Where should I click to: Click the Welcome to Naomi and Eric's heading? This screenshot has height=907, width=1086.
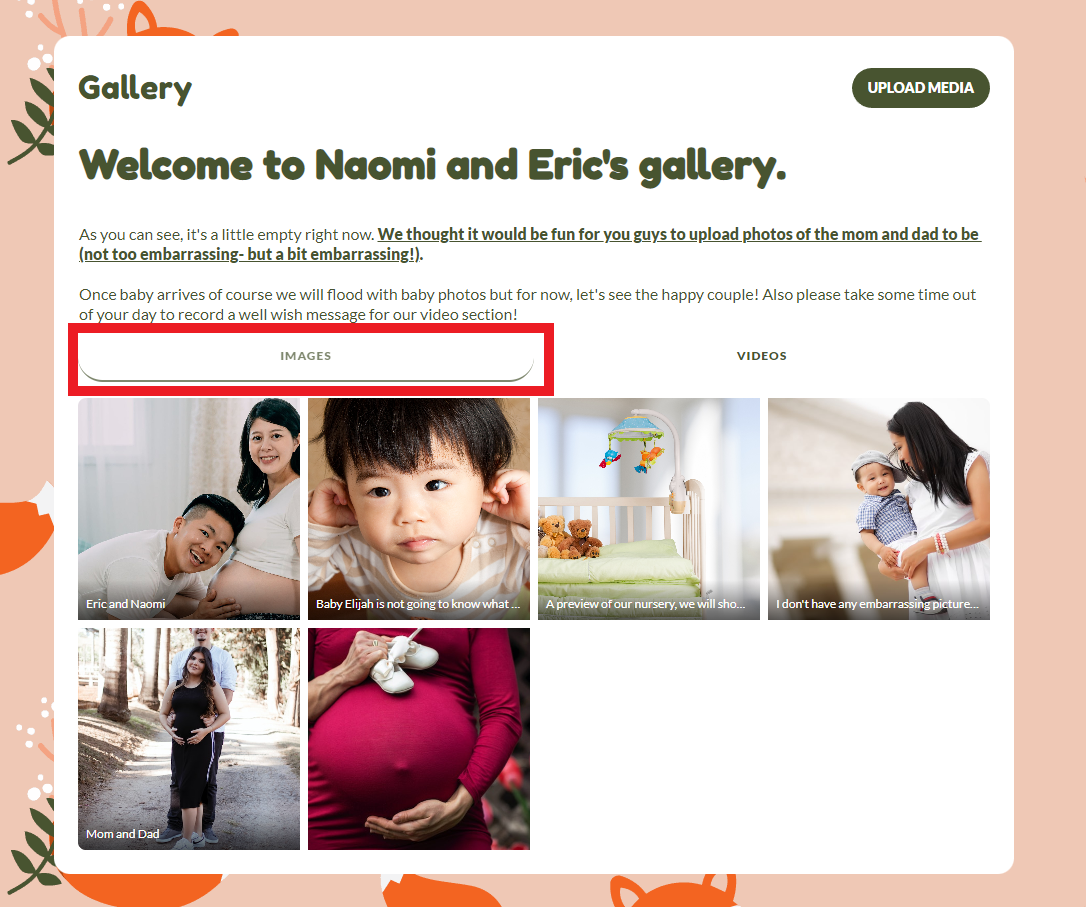pos(433,167)
